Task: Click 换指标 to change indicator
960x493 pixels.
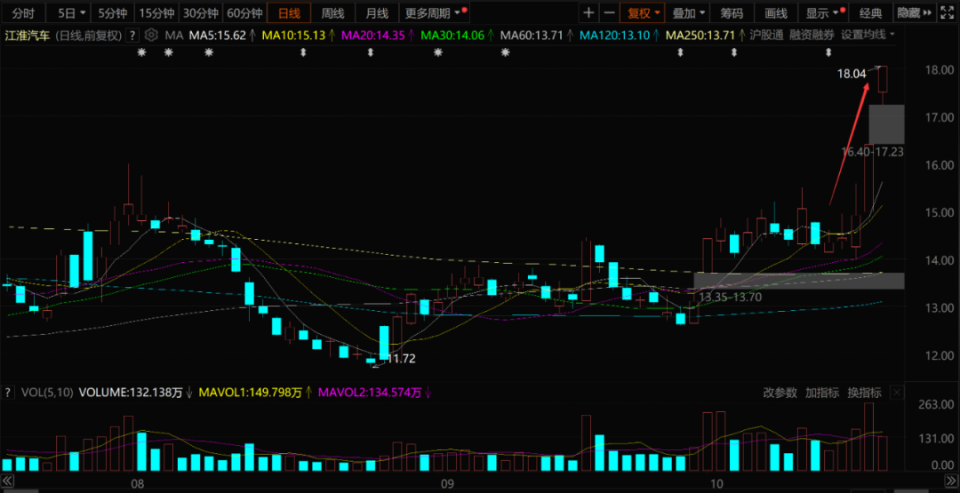Action: (x=864, y=393)
